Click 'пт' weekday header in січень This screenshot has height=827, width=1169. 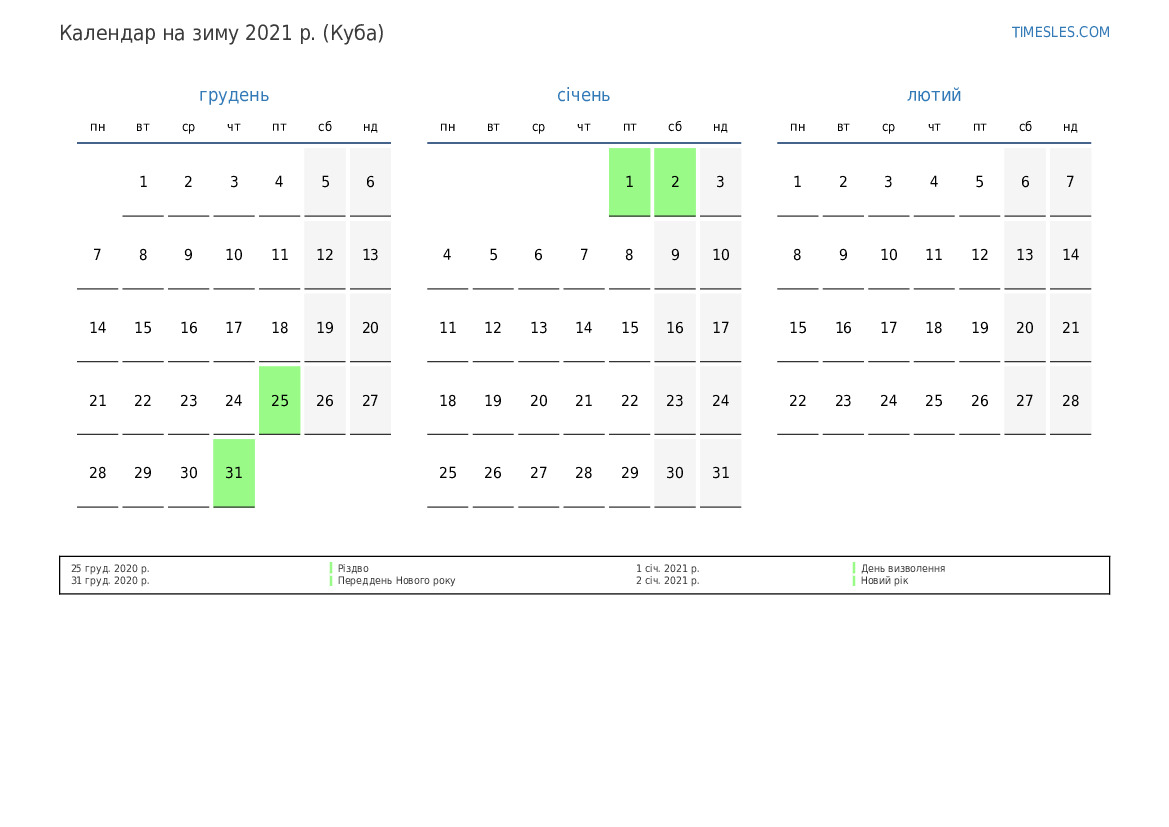[x=629, y=127]
